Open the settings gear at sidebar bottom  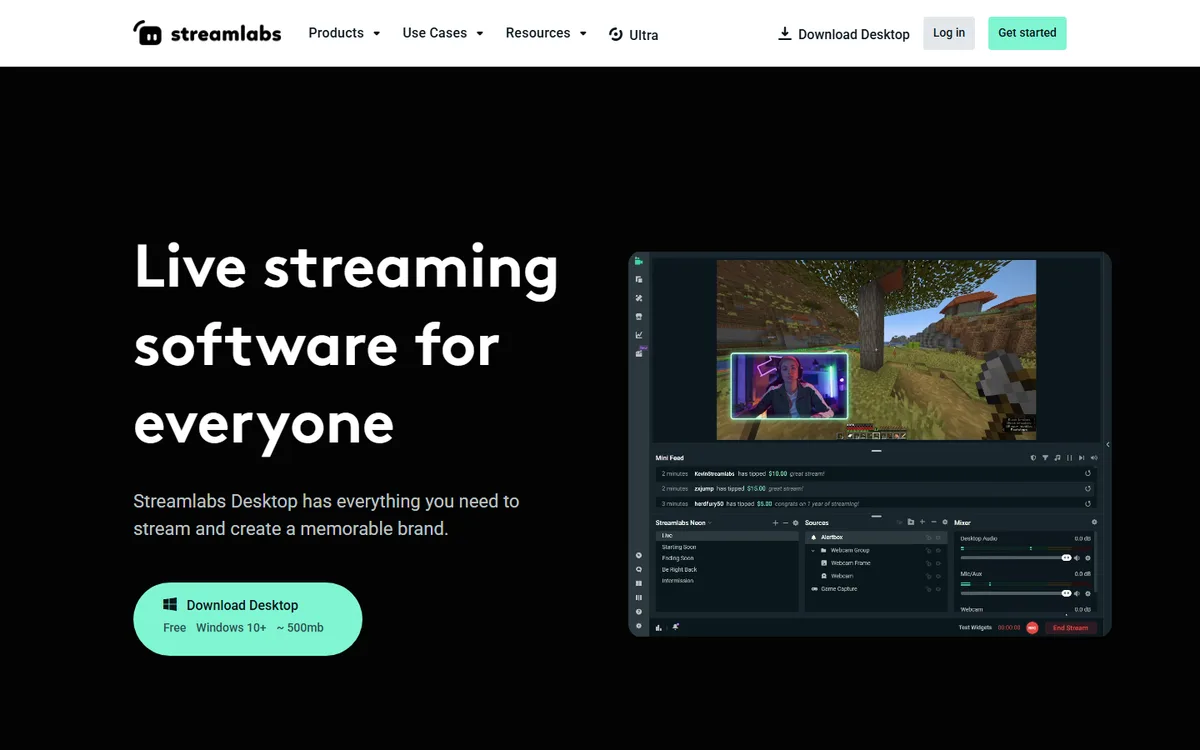pyautogui.click(x=639, y=626)
